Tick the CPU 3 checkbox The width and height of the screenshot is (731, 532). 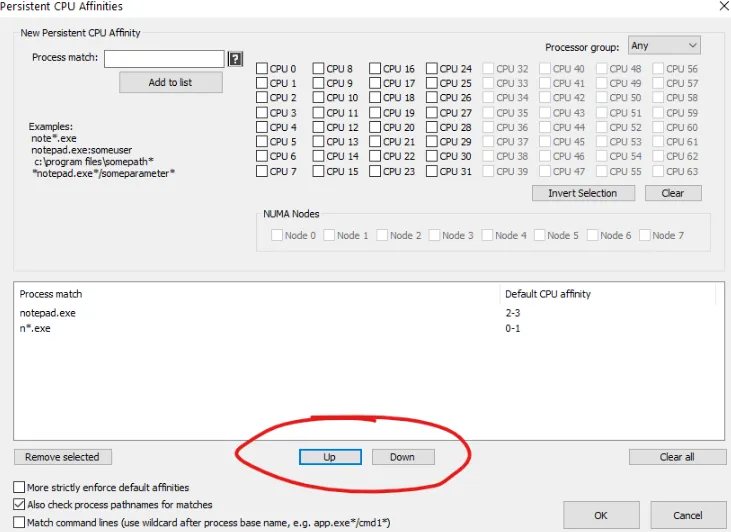[x=262, y=113]
